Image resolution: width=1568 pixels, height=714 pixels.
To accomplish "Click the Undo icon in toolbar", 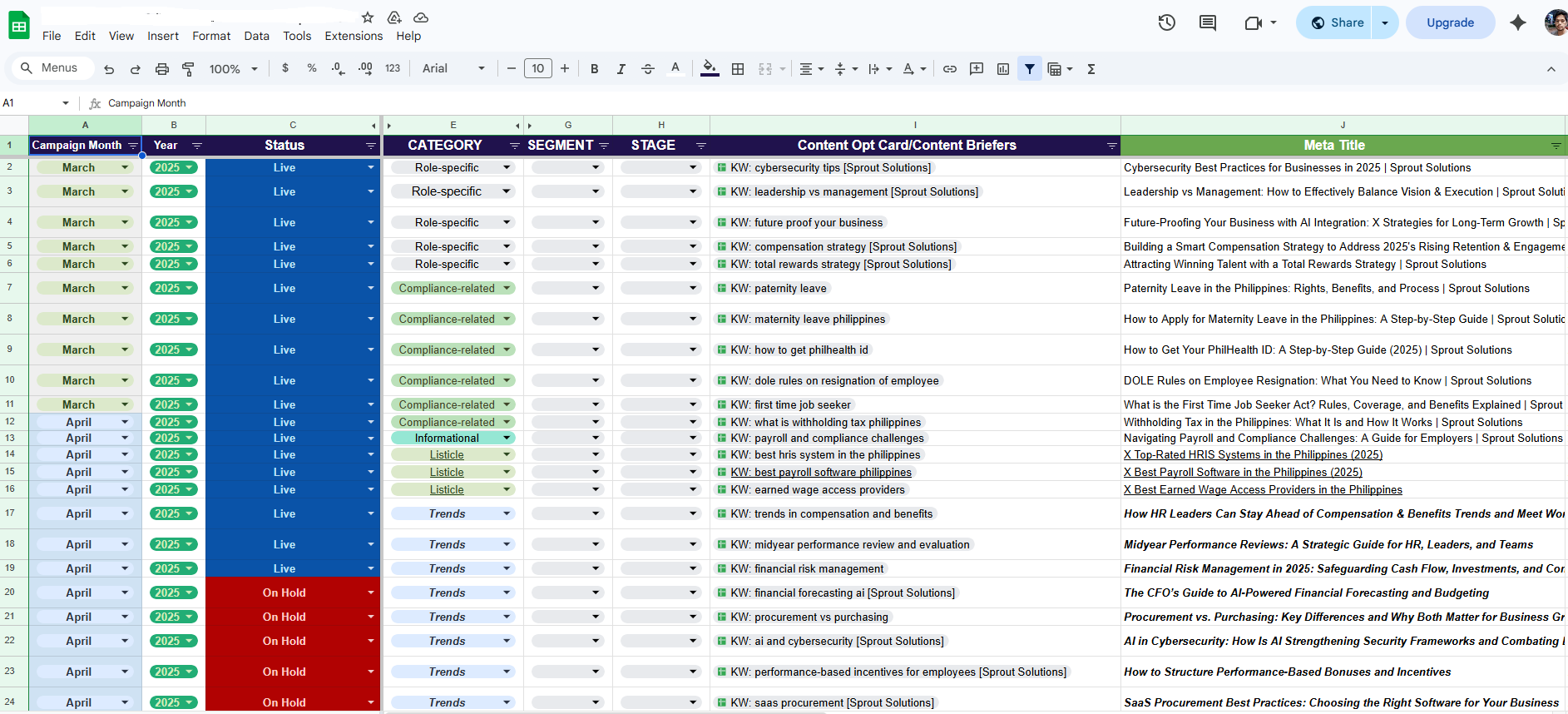I will click(109, 69).
